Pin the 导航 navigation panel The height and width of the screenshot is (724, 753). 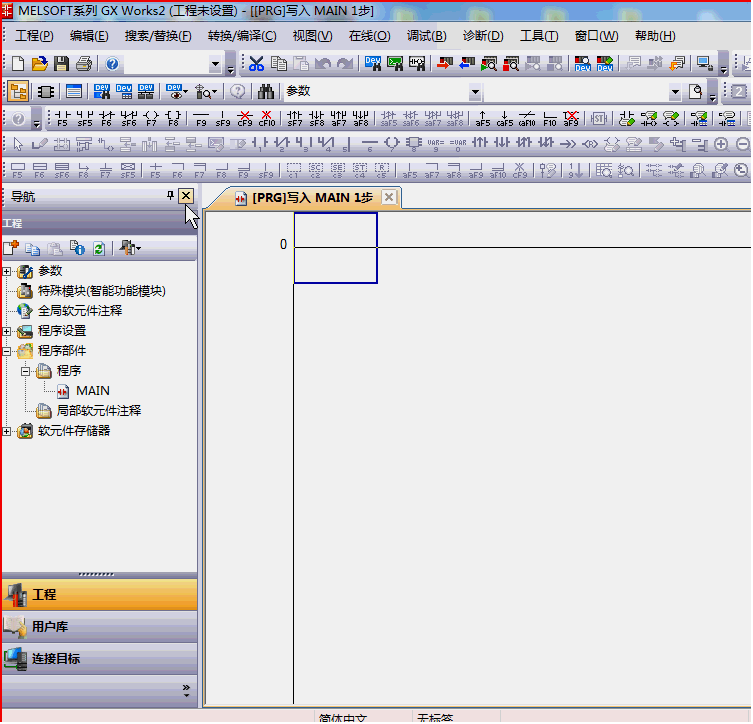click(170, 197)
